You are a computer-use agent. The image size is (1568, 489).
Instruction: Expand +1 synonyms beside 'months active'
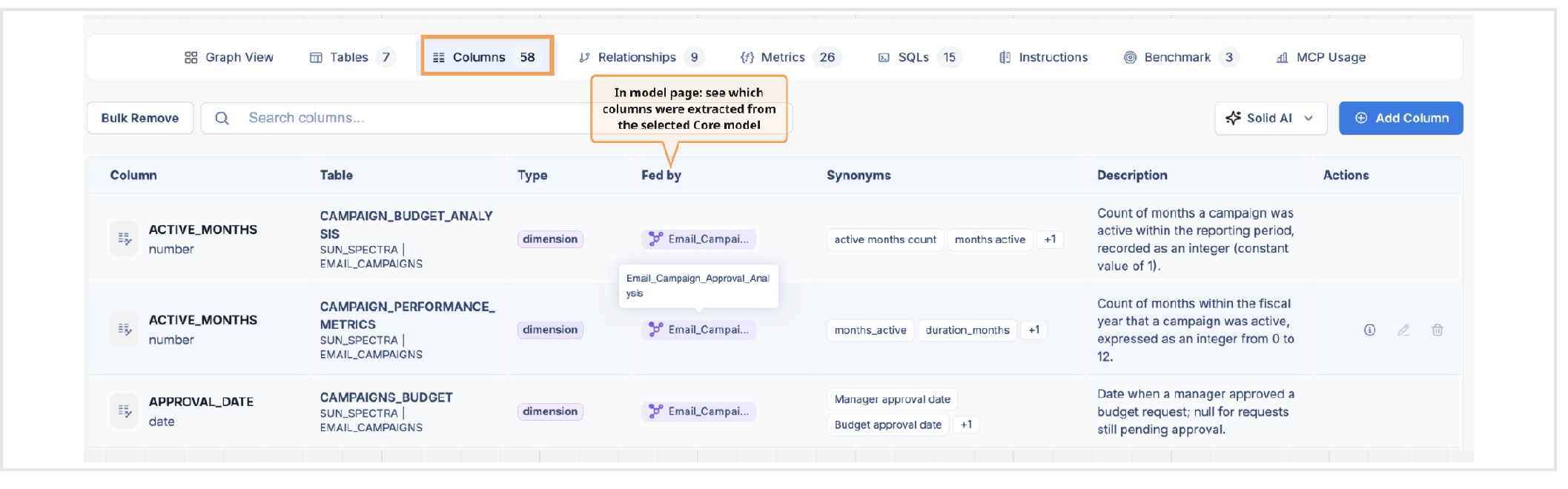[x=1050, y=239]
